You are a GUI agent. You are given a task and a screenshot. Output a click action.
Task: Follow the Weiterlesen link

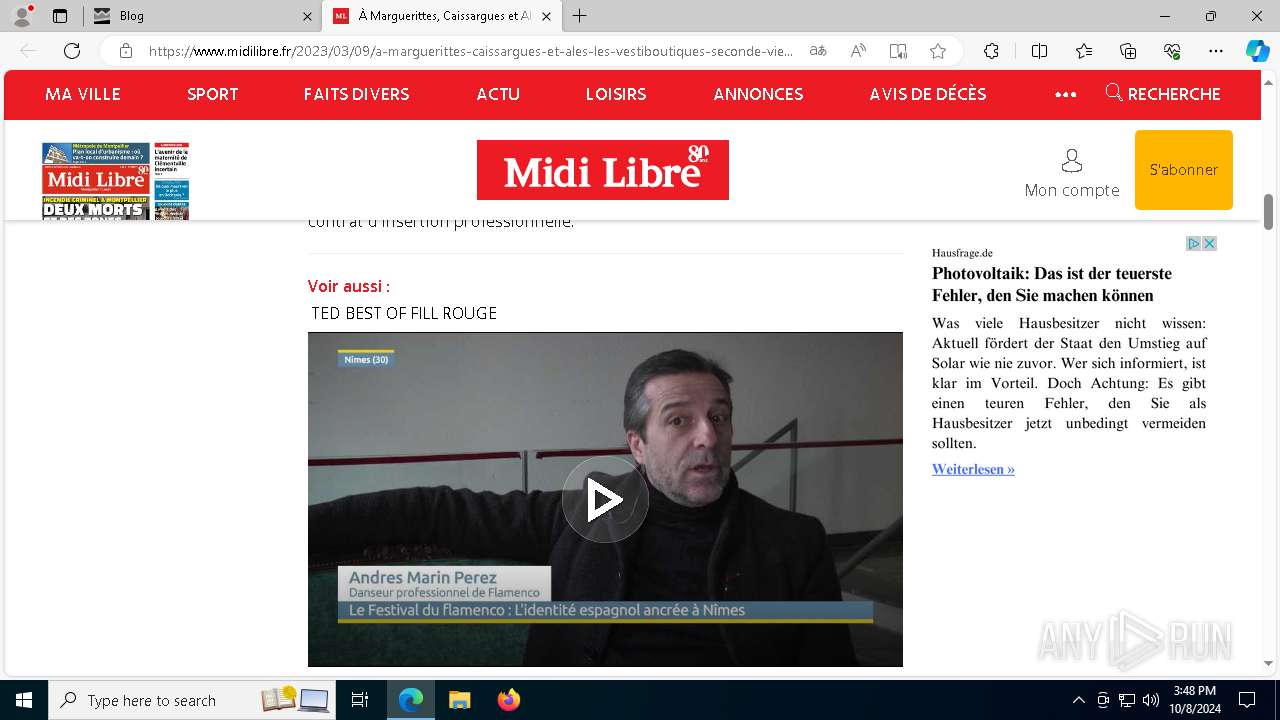(x=973, y=469)
